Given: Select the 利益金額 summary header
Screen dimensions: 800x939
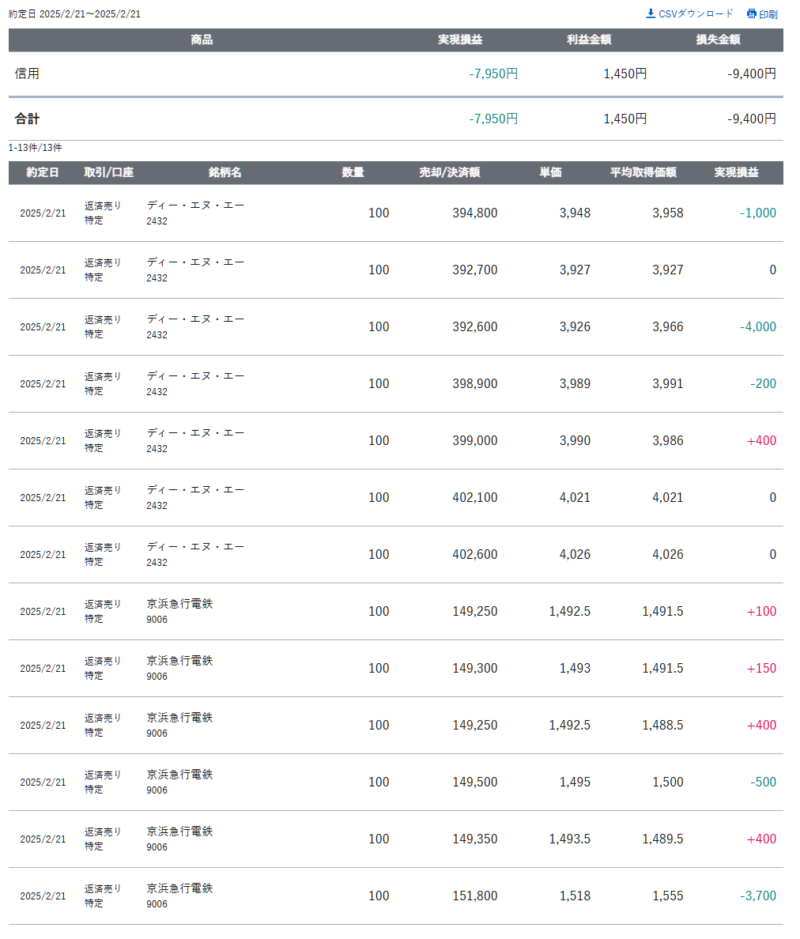Looking at the screenshot, I should click(x=589, y=40).
